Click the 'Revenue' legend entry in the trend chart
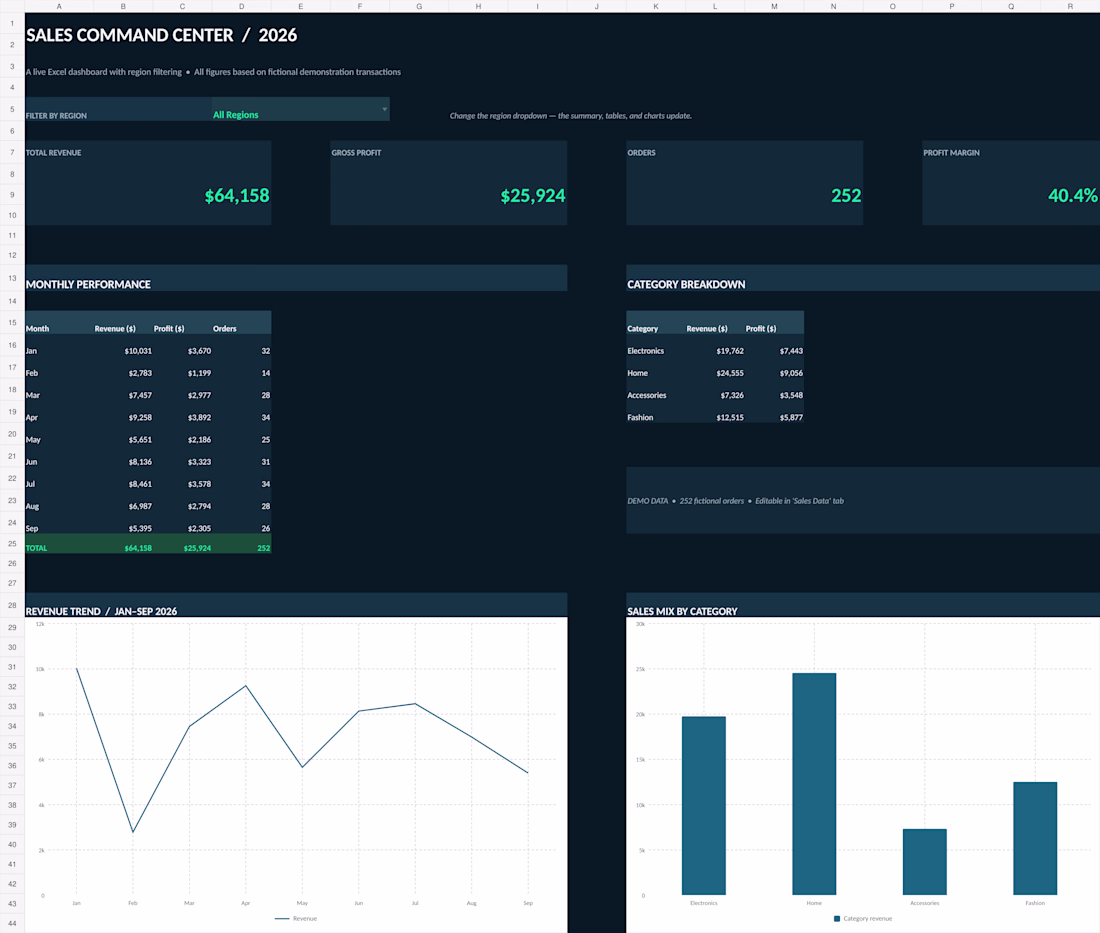Viewport: 1100px width, 933px height. (296, 918)
